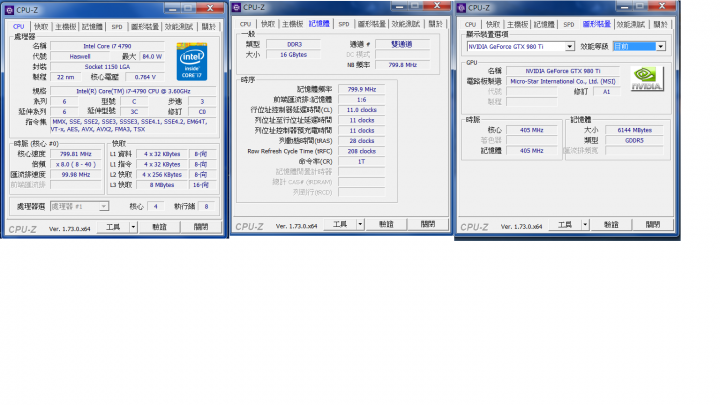The width and height of the screenshot is (720, 405).
Task: Switch to 快取 tab in processor window
Action: click(41, 27)
